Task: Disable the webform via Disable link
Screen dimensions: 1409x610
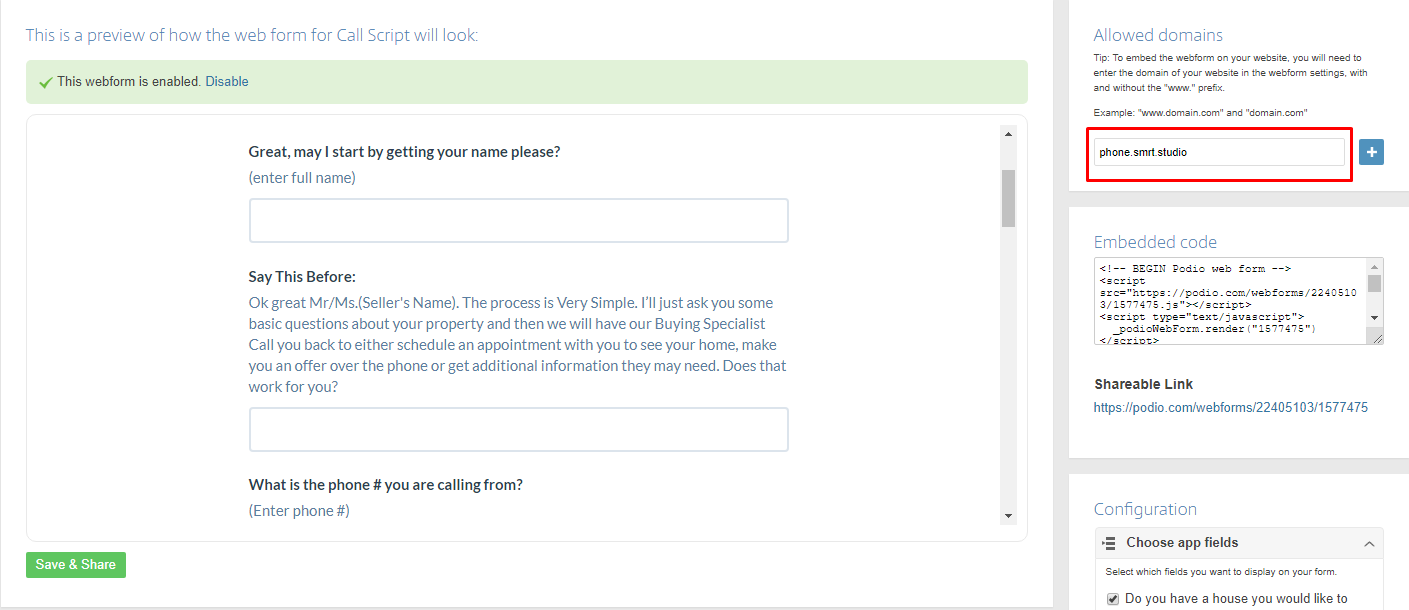Action: [227, 82]
